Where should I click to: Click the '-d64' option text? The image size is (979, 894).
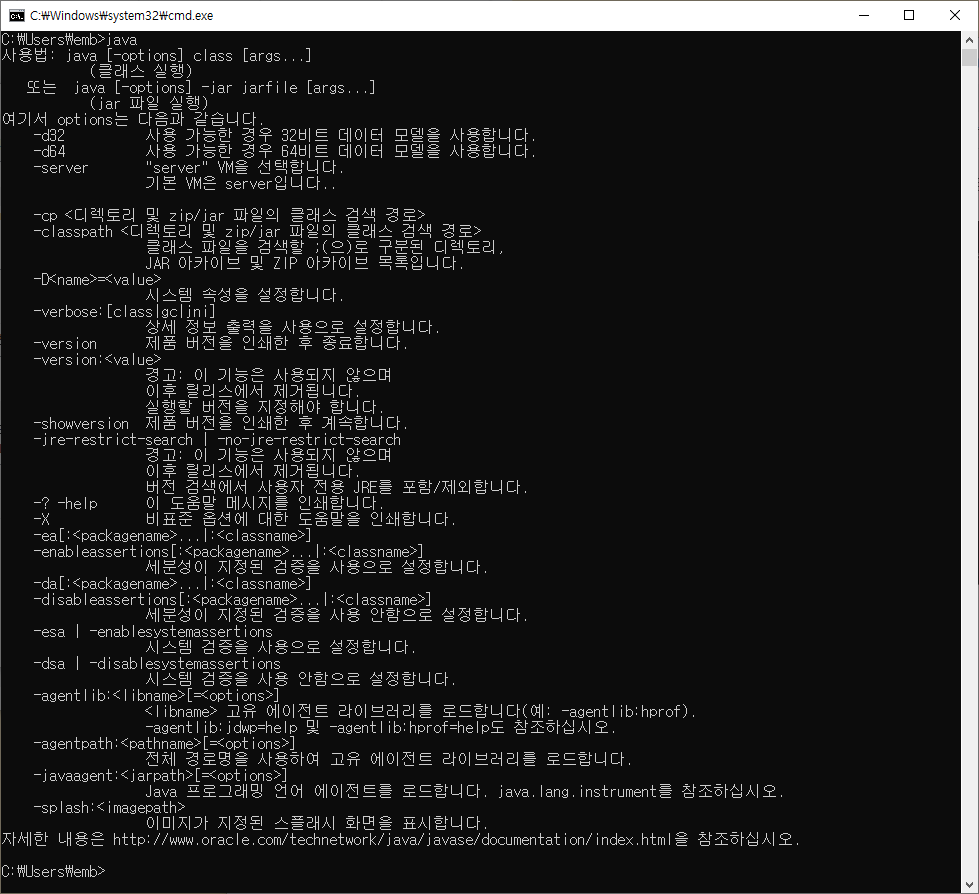[49, 152]
